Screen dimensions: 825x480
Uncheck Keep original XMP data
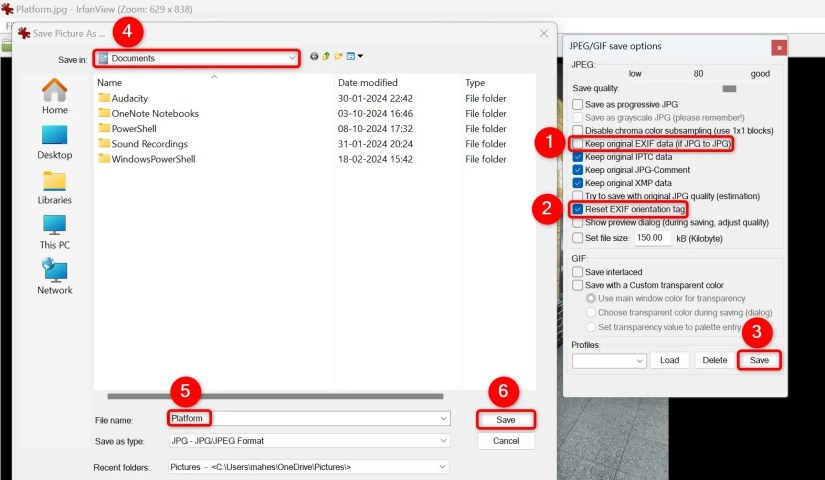578,183
